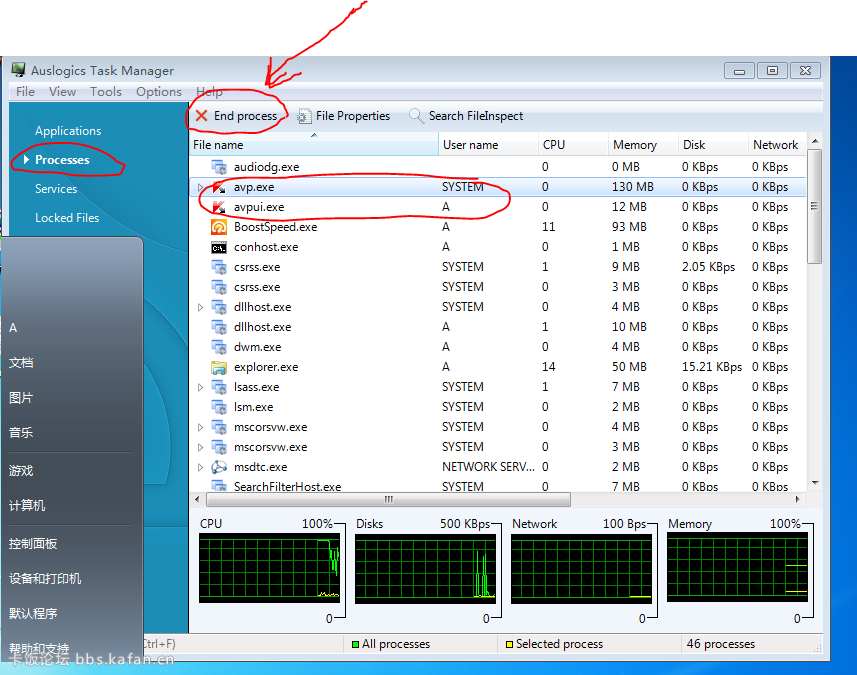
Task: Open 控制面板 in the Start menu
Action: pos(33,544)
